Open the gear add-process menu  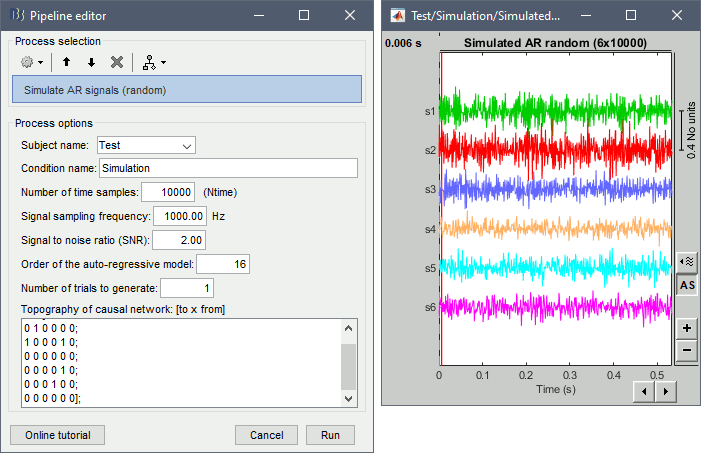(x=31, y=62)
